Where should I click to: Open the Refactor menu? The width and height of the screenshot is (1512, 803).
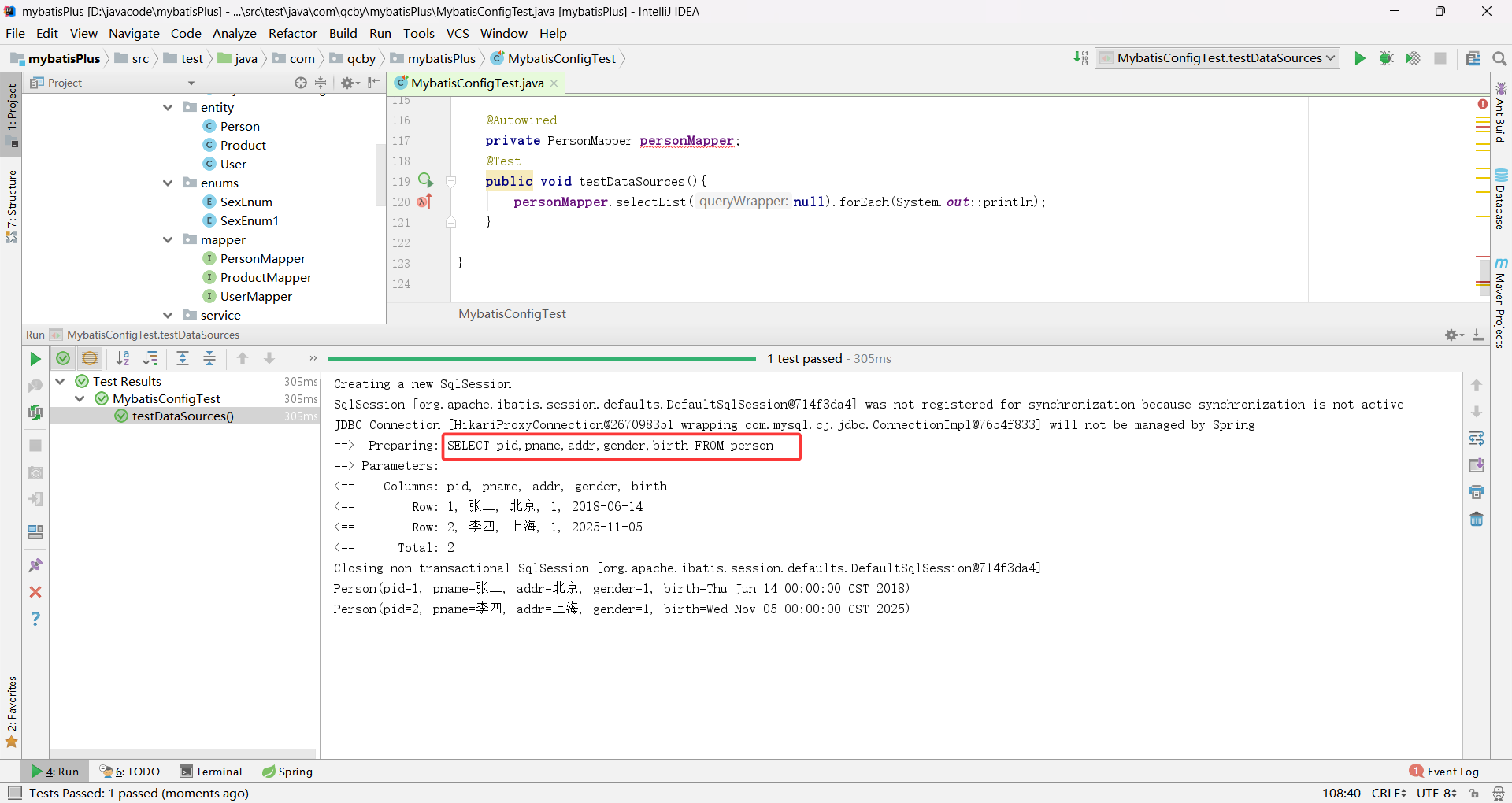point(292,33)
